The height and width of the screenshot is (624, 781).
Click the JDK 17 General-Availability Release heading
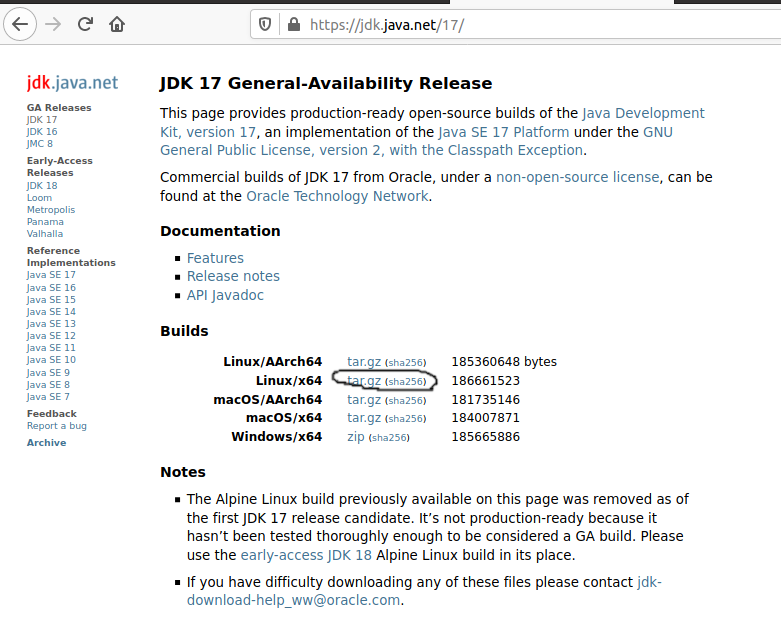click(326, 83)
